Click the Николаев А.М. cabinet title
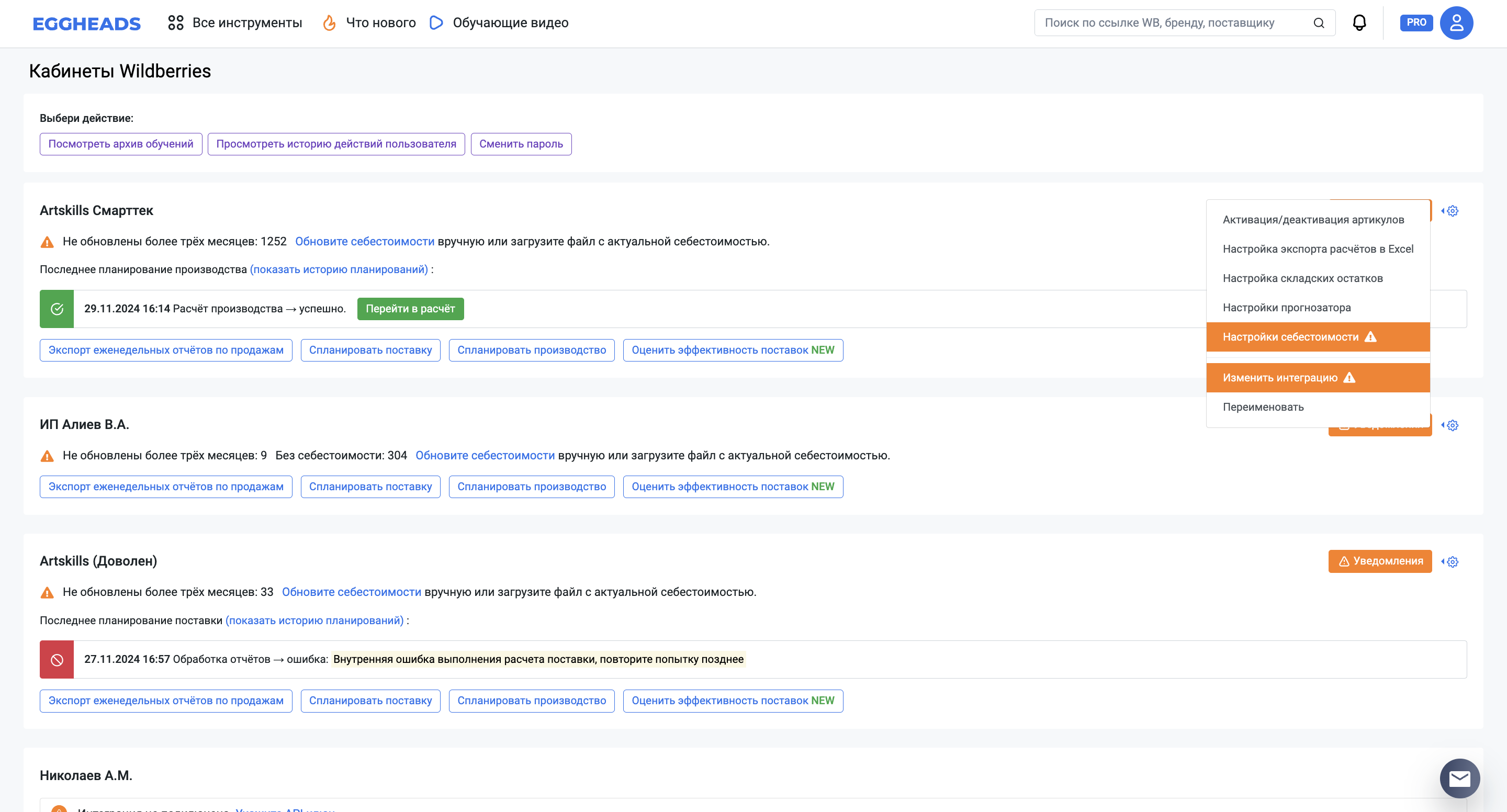This screenshot has width=1507, height=812. coord(86,776)
